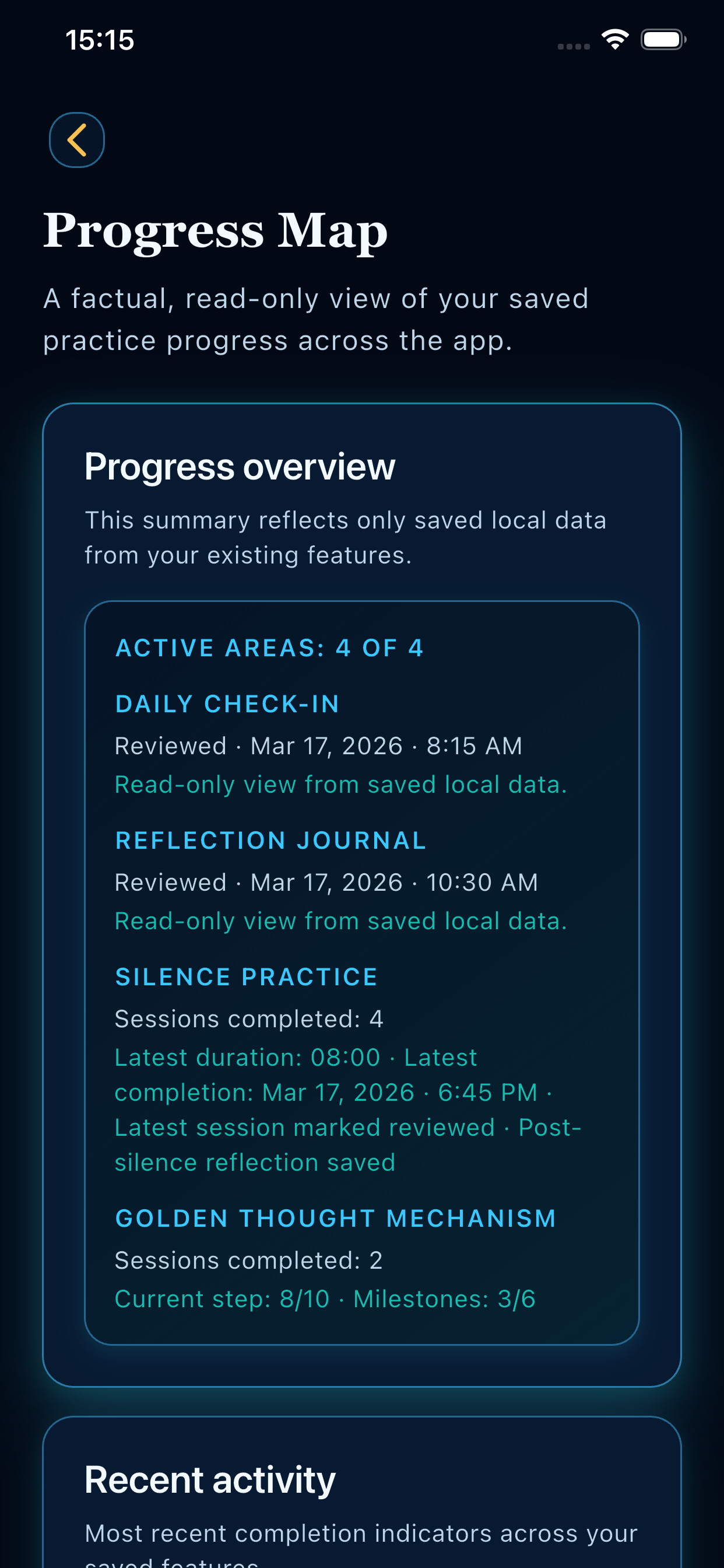The height and width of the screenshot is (1568, 724).
Task: Tap the Latest duration 08:00 details text
Action: click(348, 1109)
